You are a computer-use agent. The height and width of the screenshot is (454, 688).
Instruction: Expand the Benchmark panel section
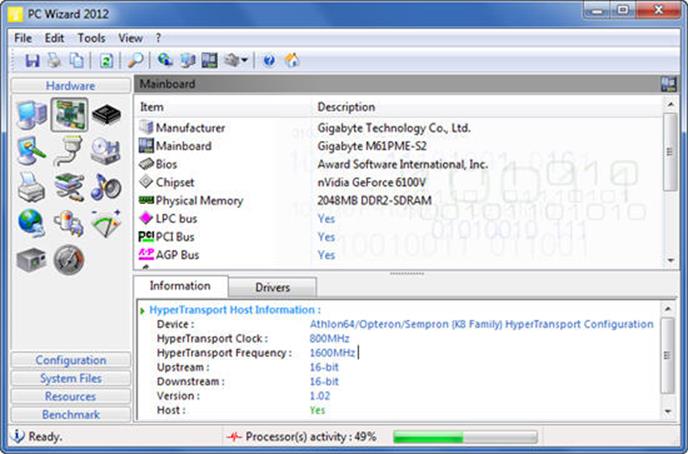click(71, 414)
